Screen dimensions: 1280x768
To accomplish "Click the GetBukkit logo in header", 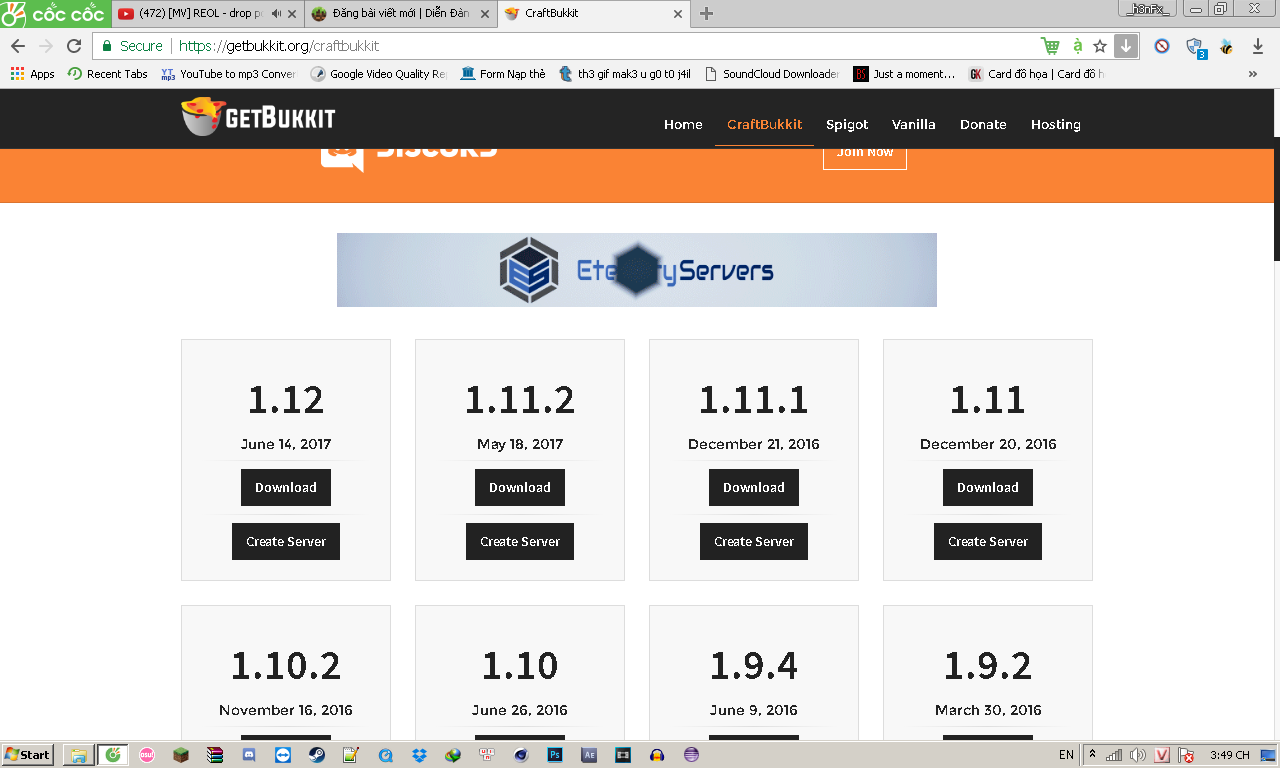I will click(x=258, y=118).
